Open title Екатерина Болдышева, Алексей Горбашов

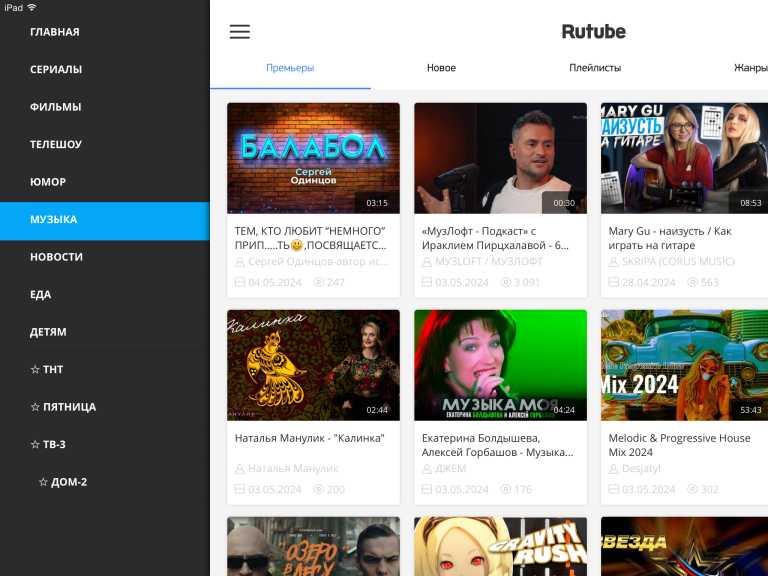497,445
